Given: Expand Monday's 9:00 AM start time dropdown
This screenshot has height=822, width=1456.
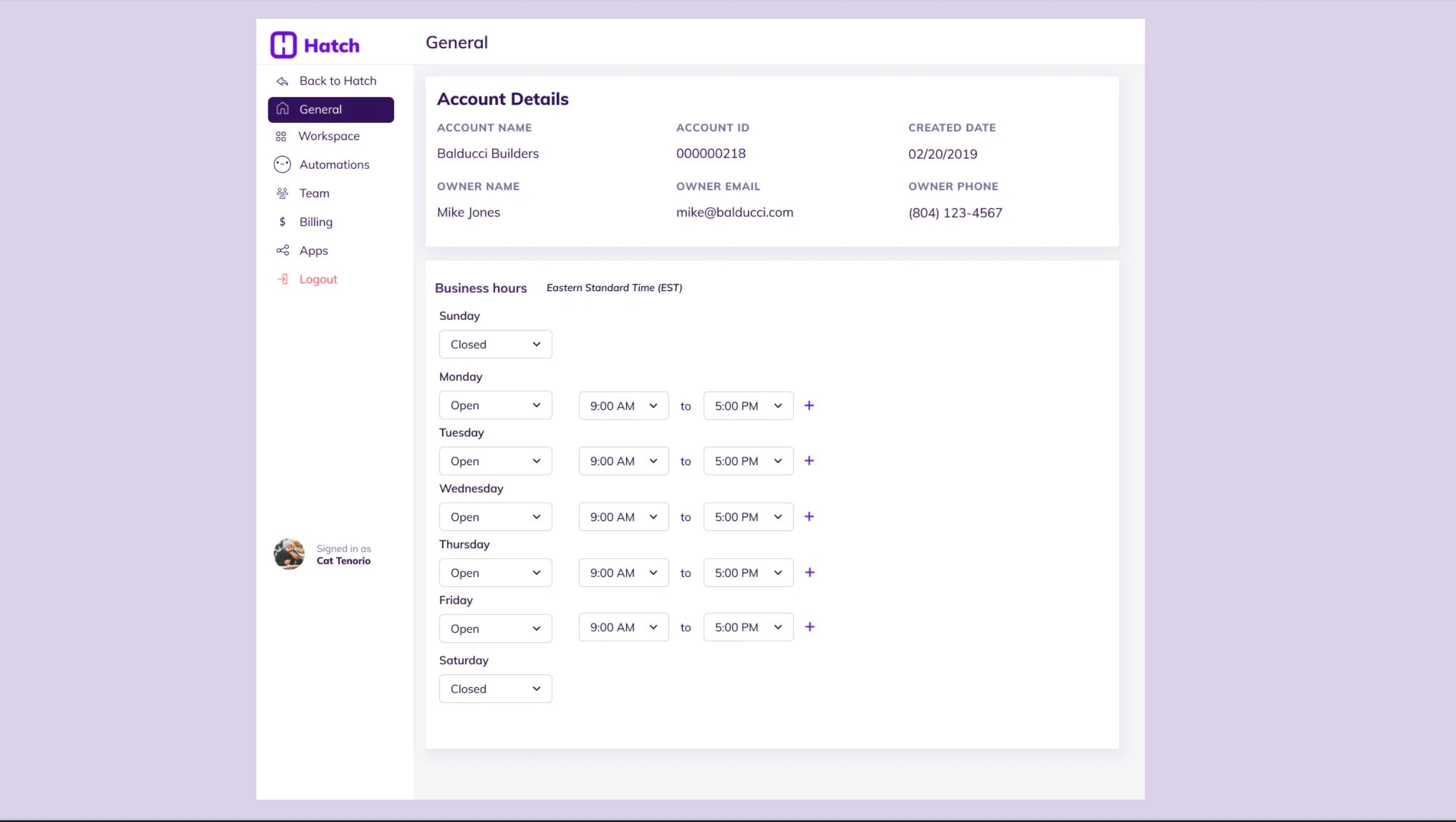Looking at the screenshot, I should (x=623, y=406).
